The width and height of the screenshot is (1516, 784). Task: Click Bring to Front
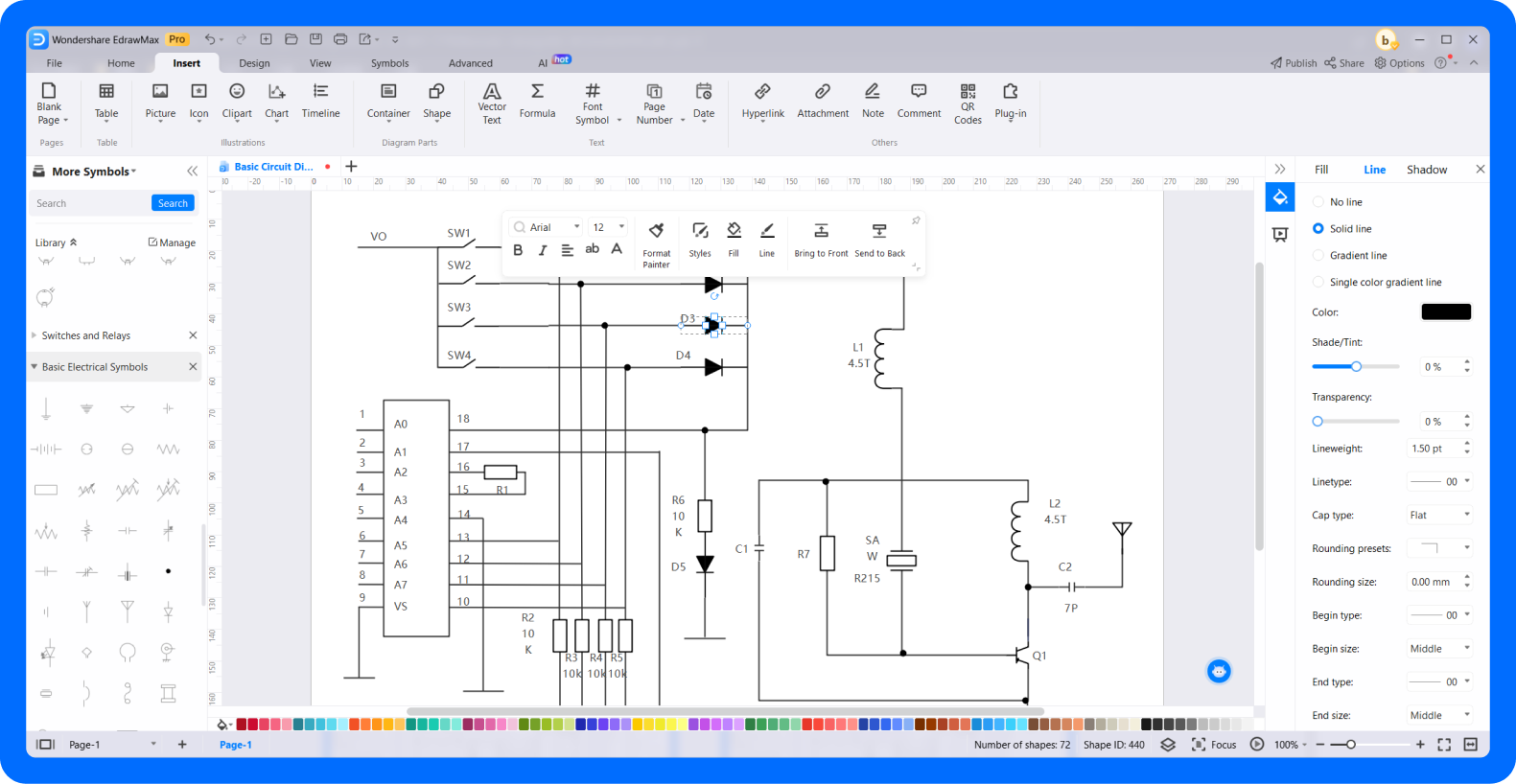(x=821, y=241)
